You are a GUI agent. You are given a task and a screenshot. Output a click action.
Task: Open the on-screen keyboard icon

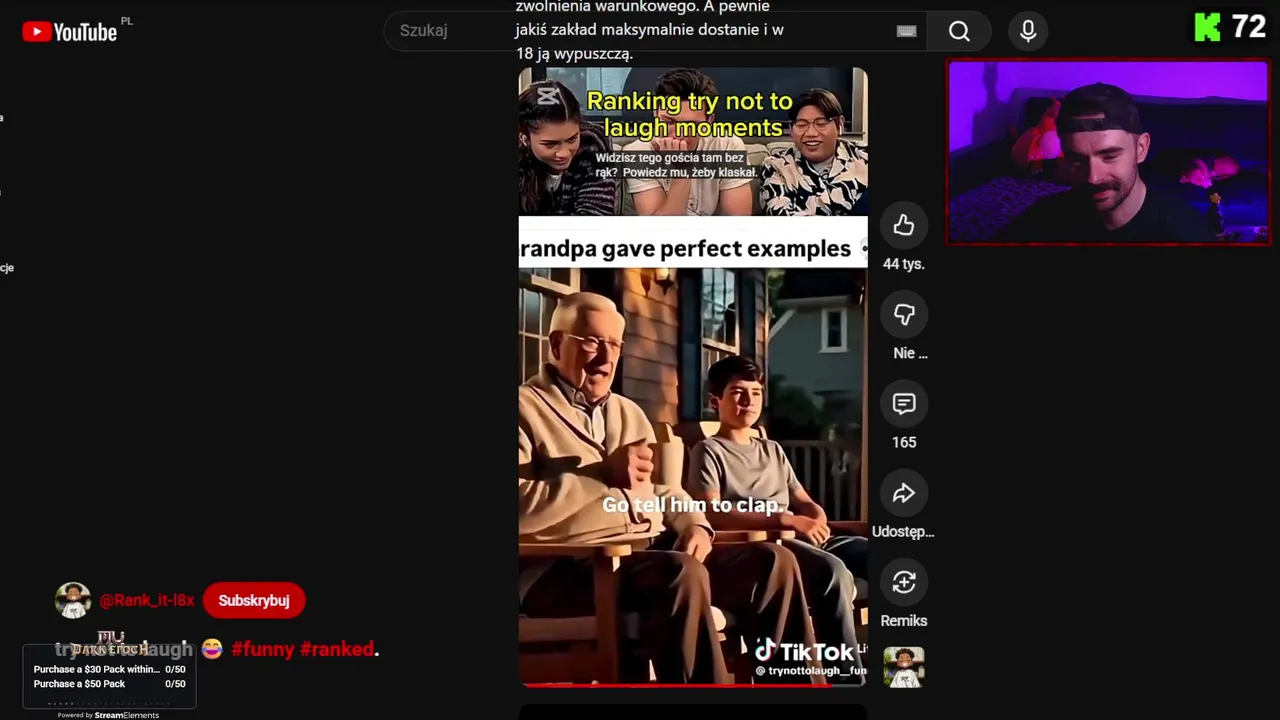click(906, 31)
